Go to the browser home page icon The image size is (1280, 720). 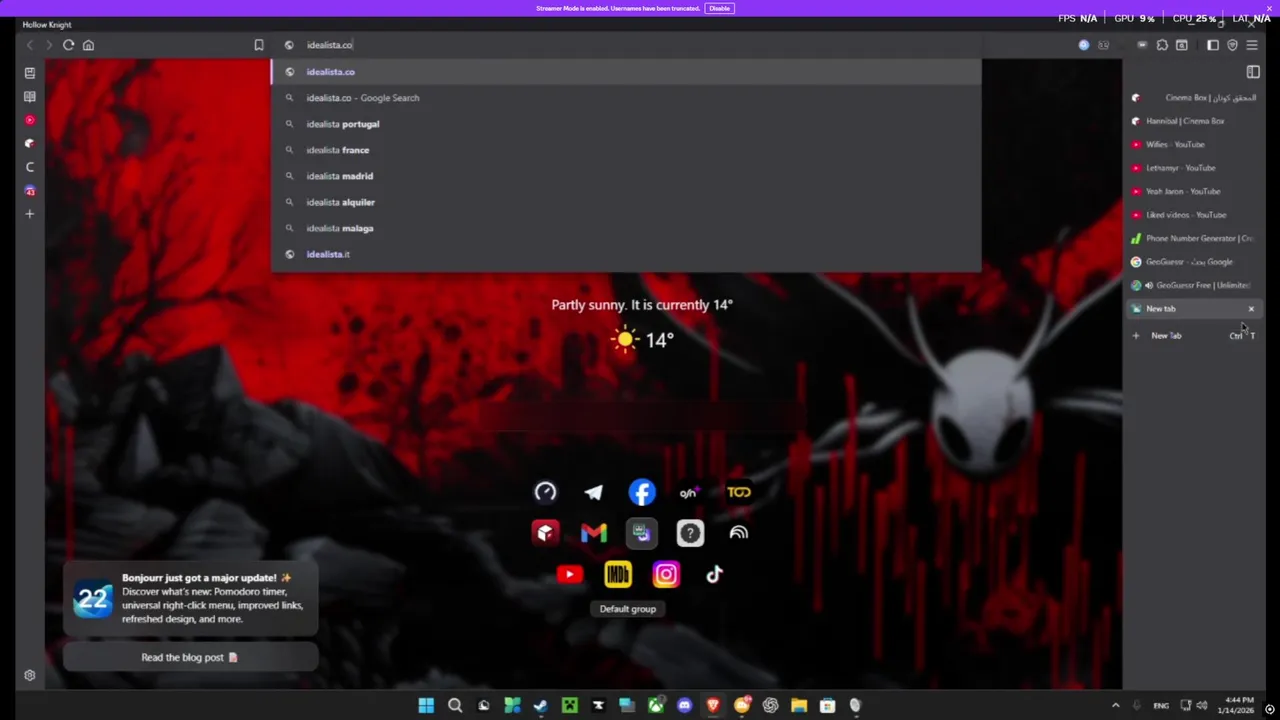click(x=88, y=45)
